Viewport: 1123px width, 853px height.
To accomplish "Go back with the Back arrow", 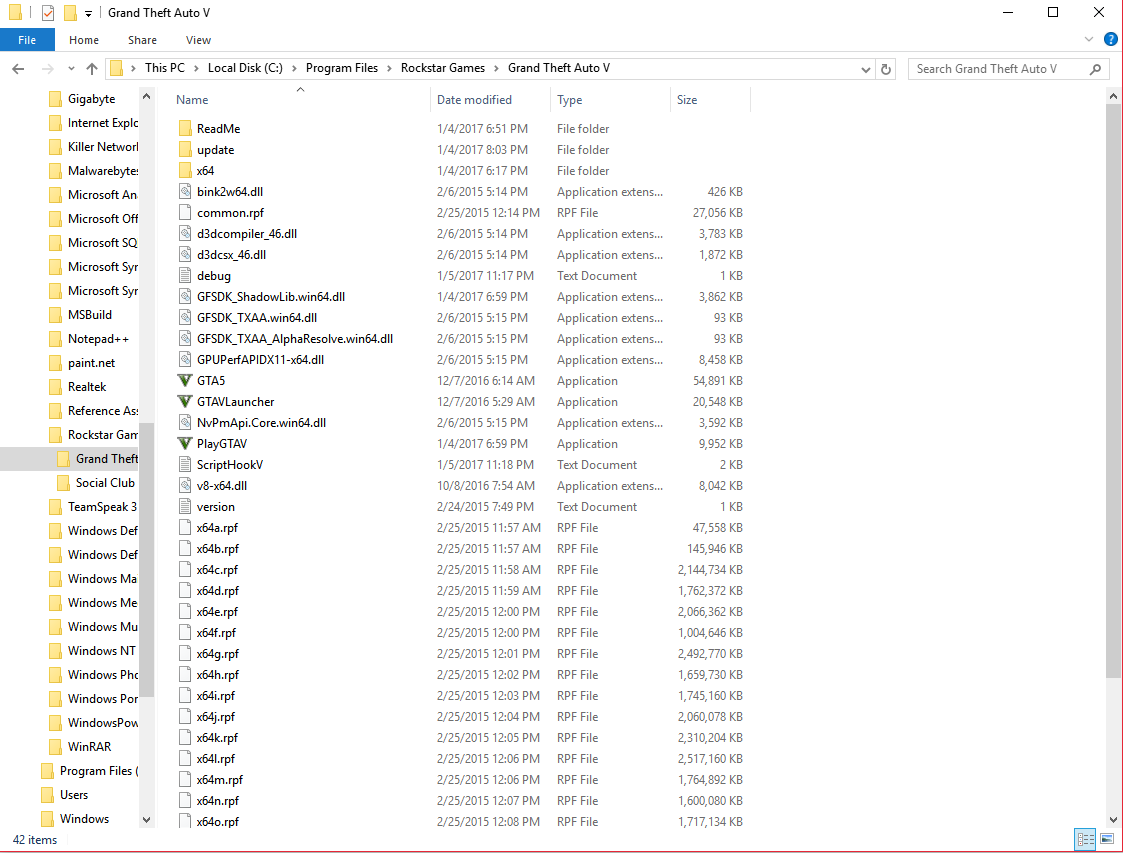I will tap(18, 69).
